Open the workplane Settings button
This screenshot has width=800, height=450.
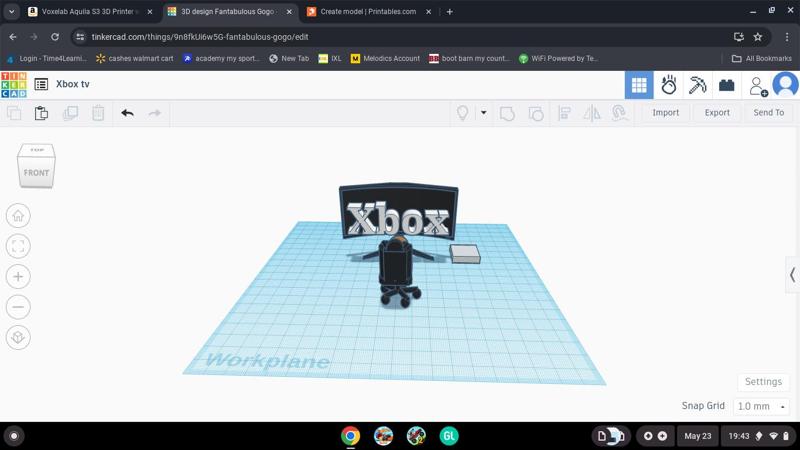(763, 382)
